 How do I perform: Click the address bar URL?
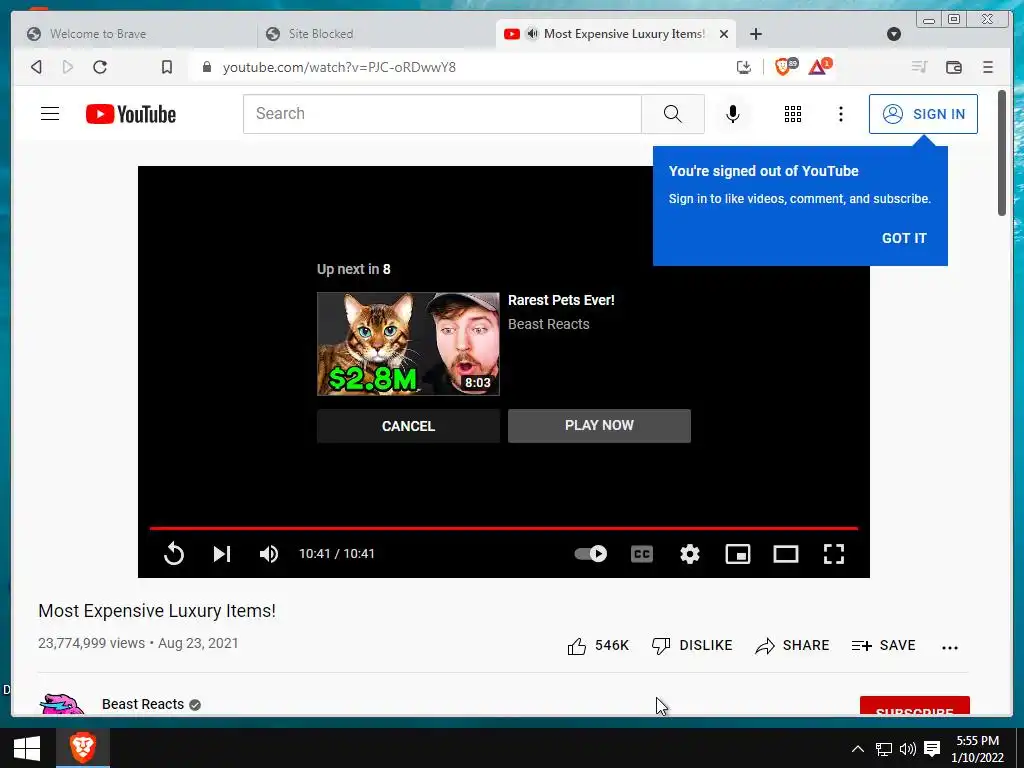[339, 67]
